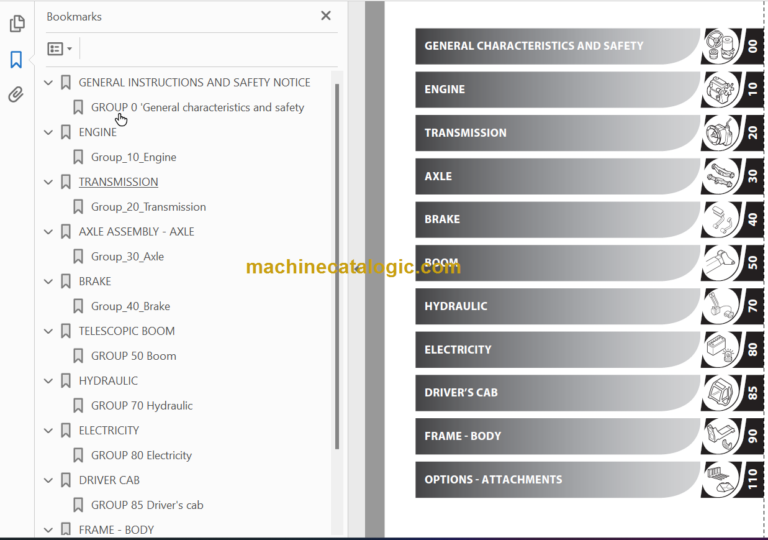Click bookmark icon beside Group_20_Transmission
768x540 pixels.
78,207
